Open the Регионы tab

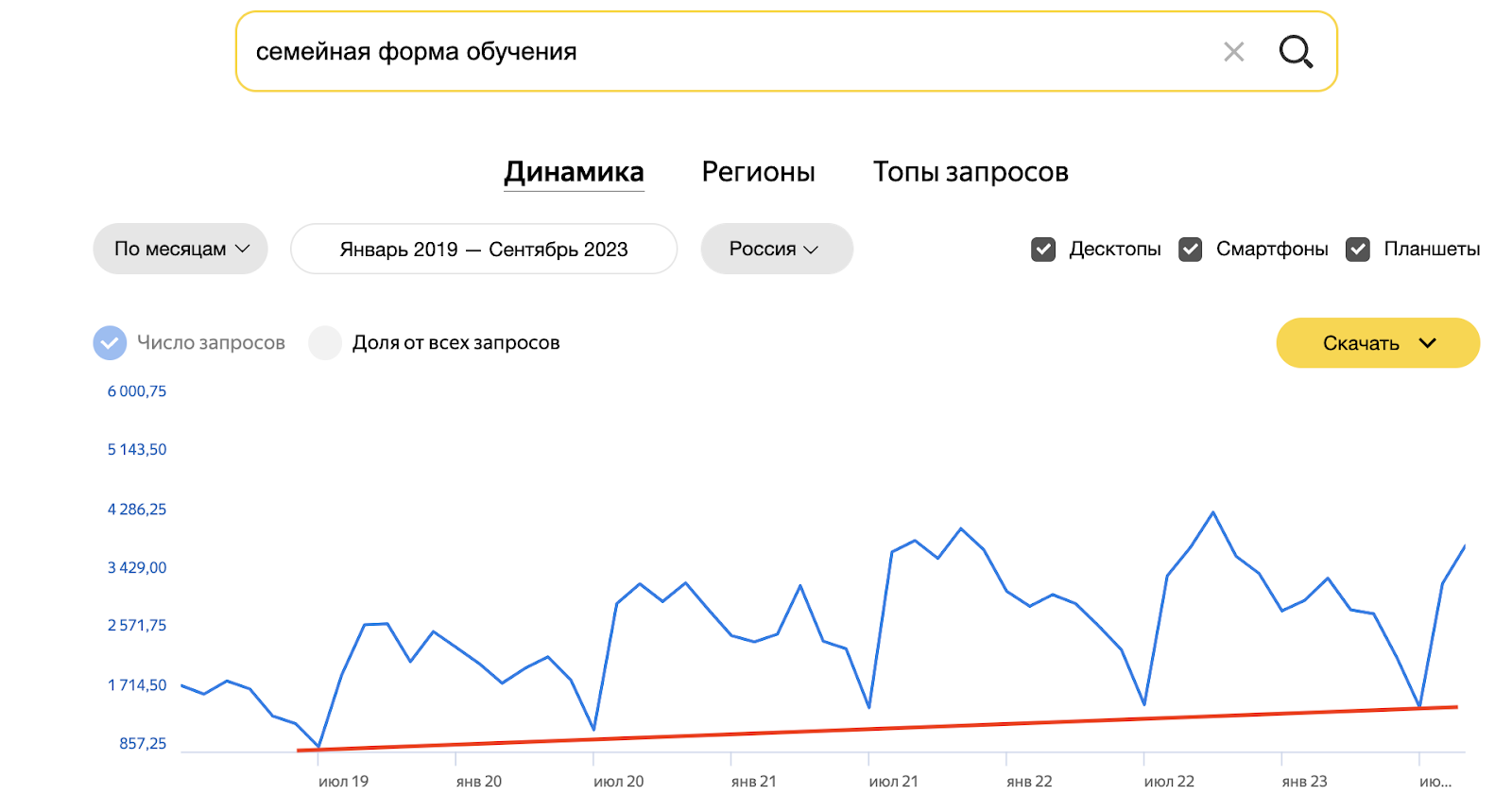point(758,172)
